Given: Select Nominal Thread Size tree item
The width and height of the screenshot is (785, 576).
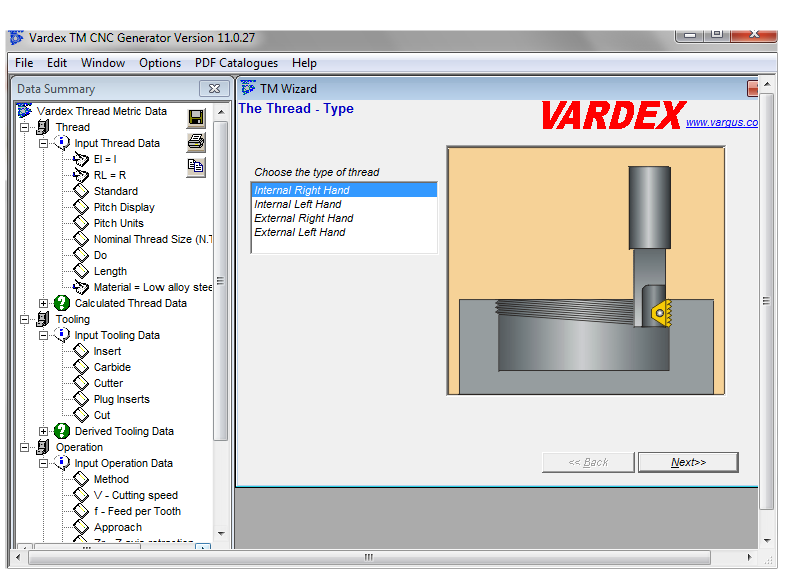Looking at the screenshot, I should (153, 239).
